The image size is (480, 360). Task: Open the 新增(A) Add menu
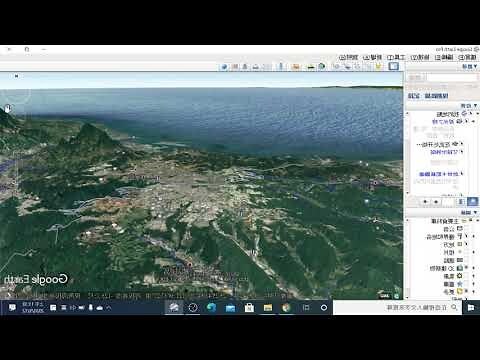(372, 57)
